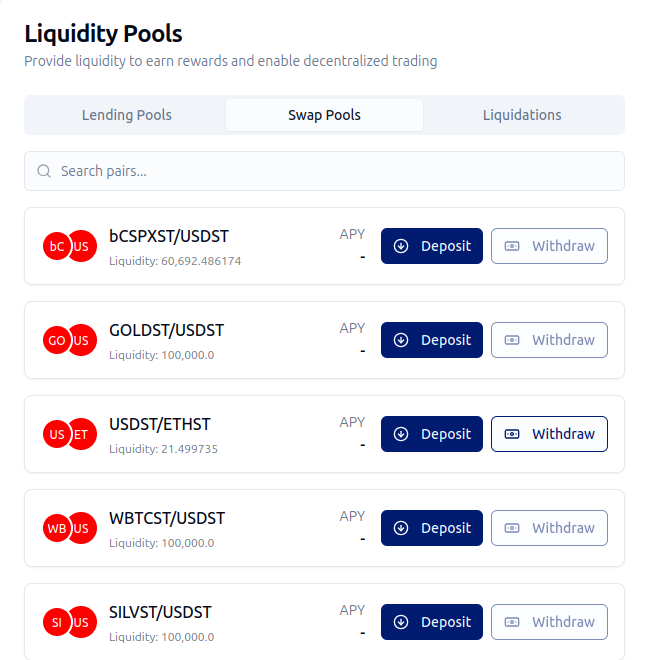Image resolution: width=647 pixels, height=660 pixels.
Task: Click the bC token icon for bCSPXST pool
Action: (x=56, y=246)
